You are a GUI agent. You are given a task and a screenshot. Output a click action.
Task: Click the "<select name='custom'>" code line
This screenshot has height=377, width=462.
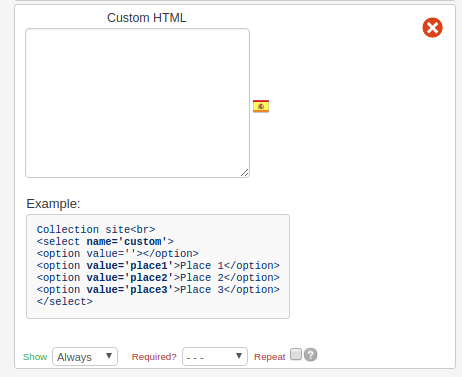pos(105,242)
